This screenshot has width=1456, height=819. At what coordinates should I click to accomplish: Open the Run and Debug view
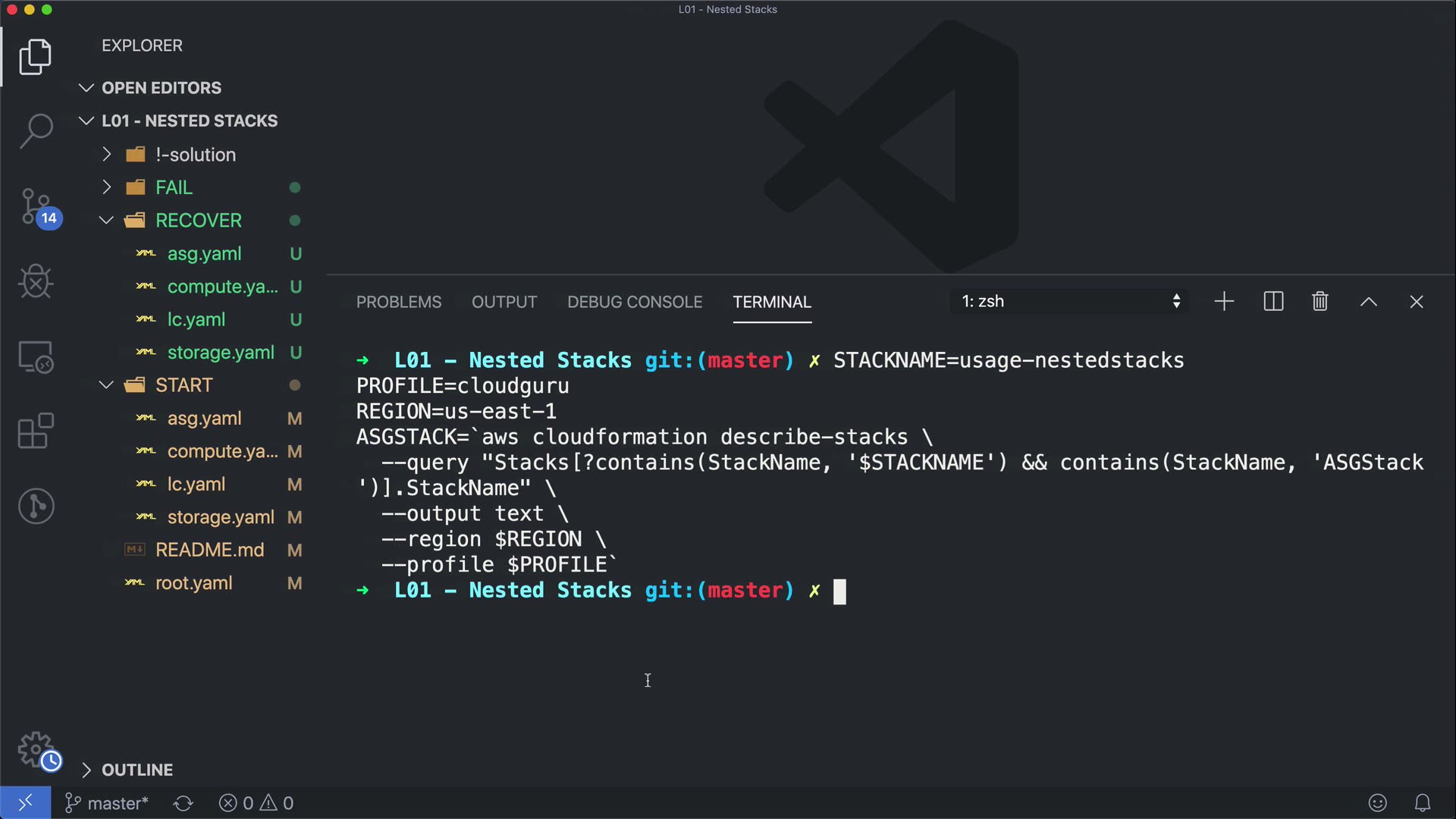(x=36, y=281)
